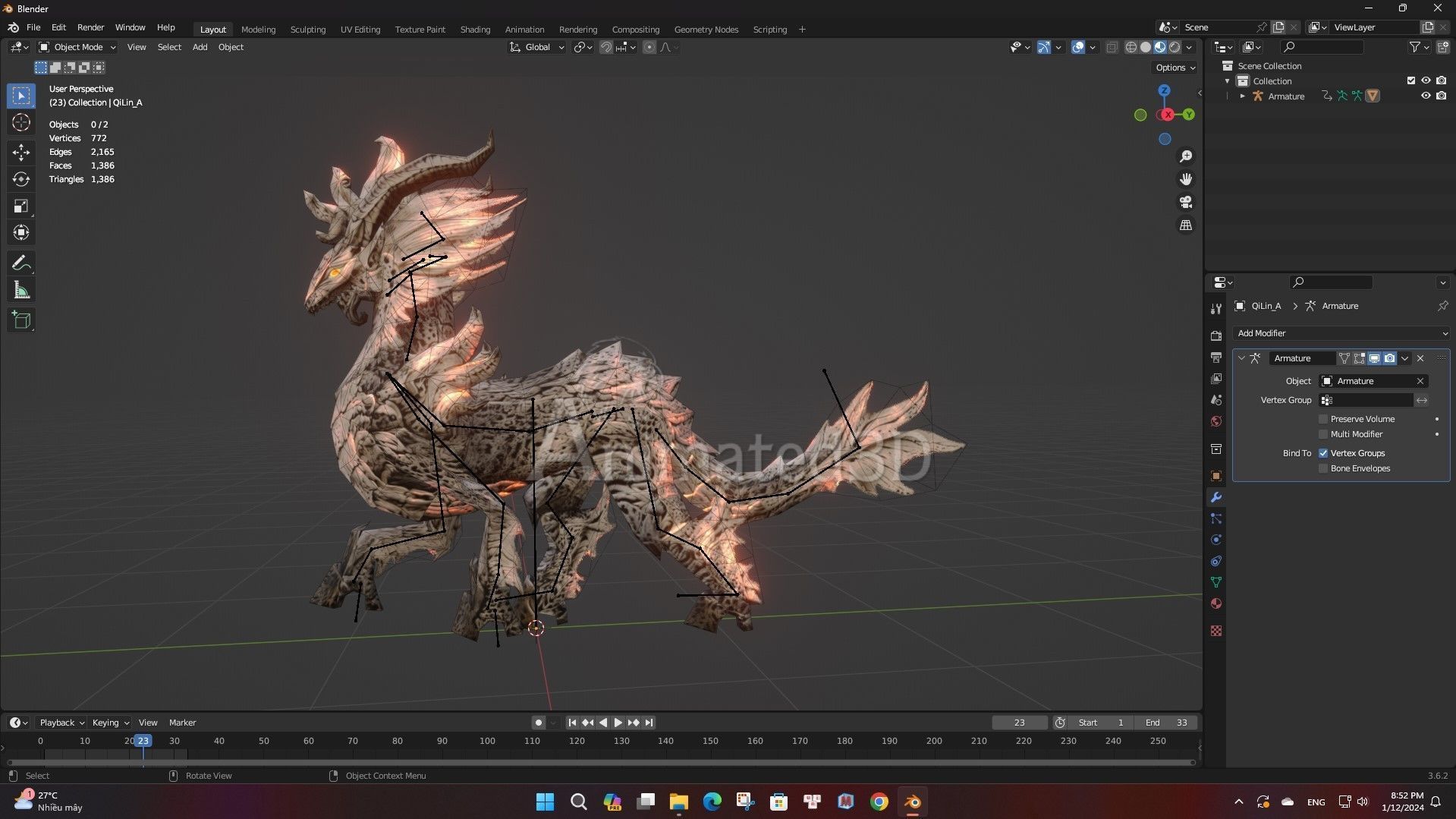
Task: Disable Armature in renders camera icon
Action: click(x=1441, y=96)
